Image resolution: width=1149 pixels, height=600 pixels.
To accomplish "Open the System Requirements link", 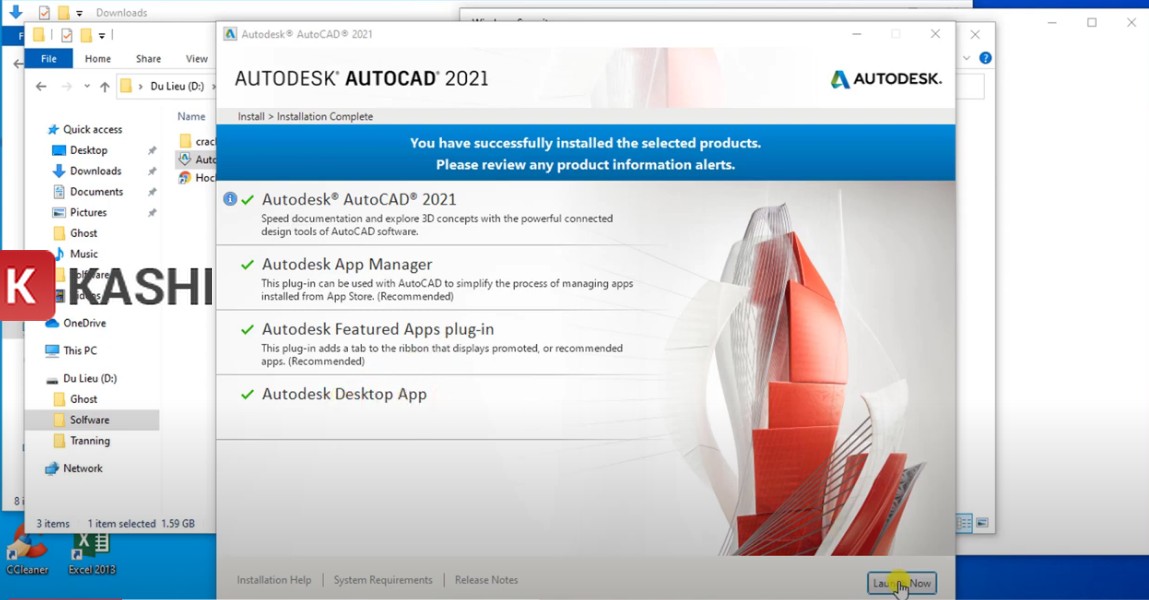I will pyautogui.click(x=383, y=580).
